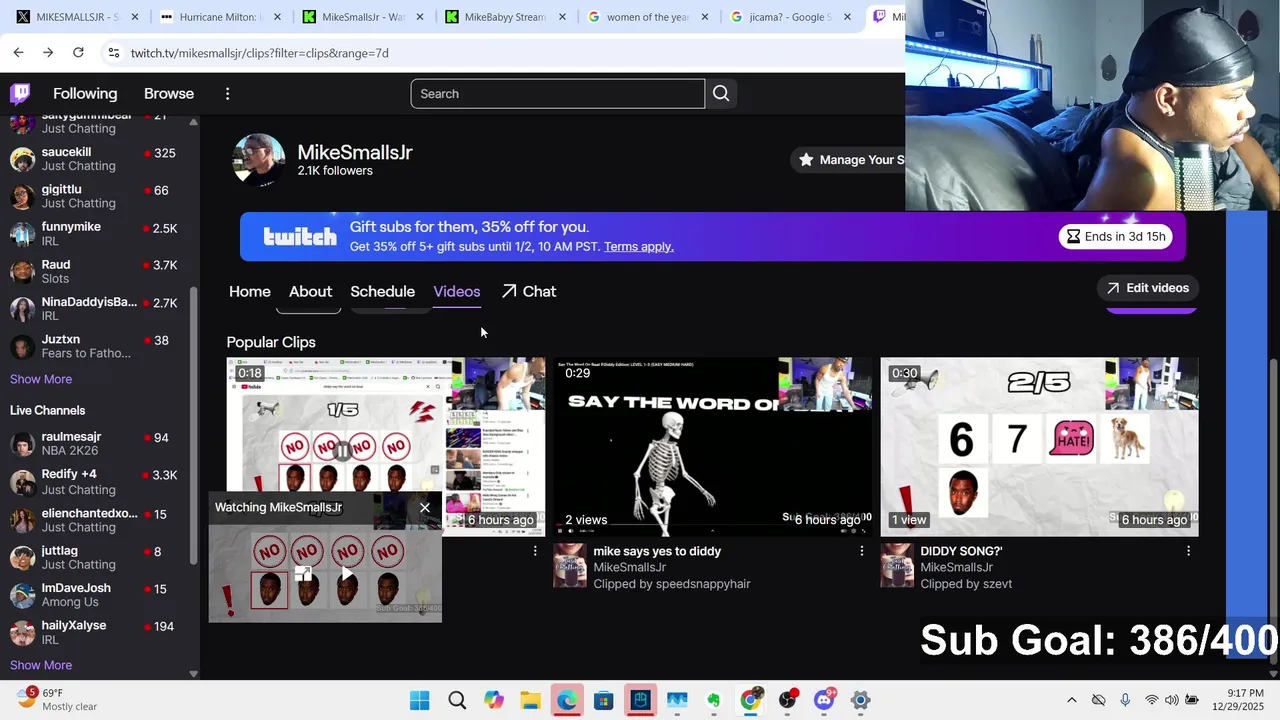Click Edit videos button

click(1147, 288)
